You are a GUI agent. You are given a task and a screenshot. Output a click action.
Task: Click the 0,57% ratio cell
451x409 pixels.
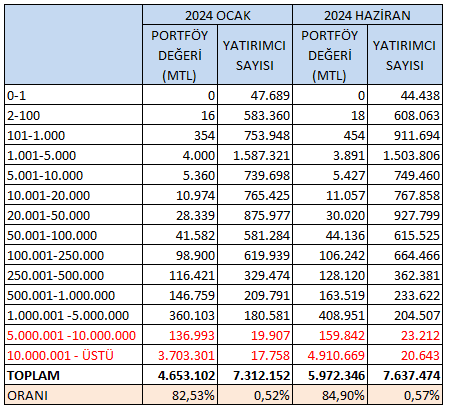(405, 395)
